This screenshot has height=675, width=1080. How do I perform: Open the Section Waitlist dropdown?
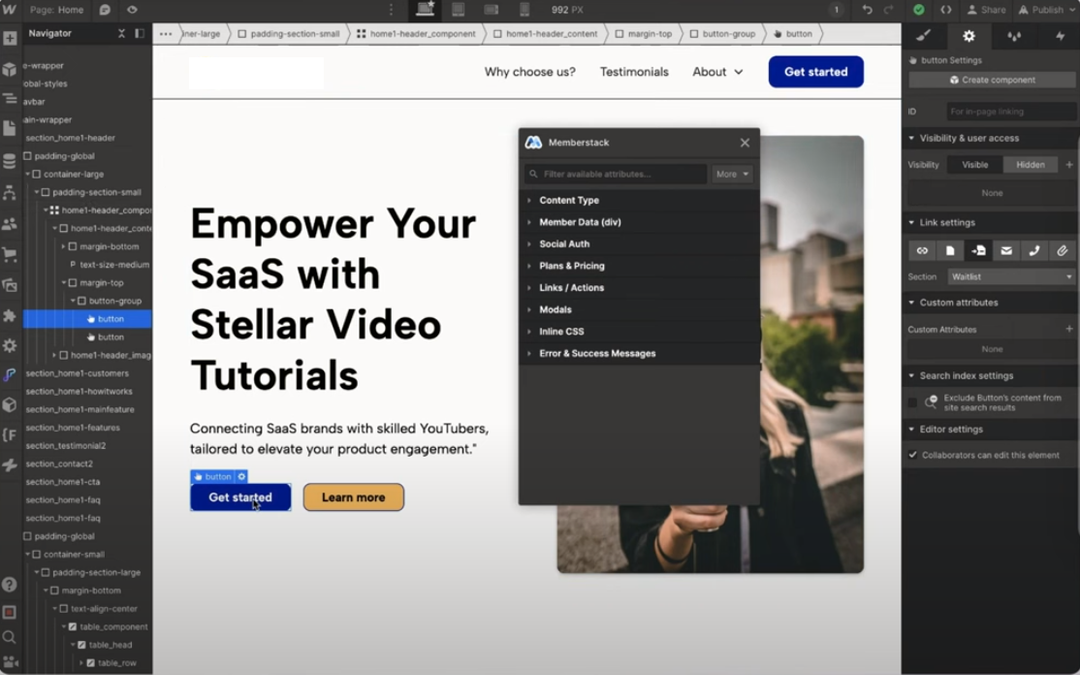pyautogui.click(x=1011, y=277)
